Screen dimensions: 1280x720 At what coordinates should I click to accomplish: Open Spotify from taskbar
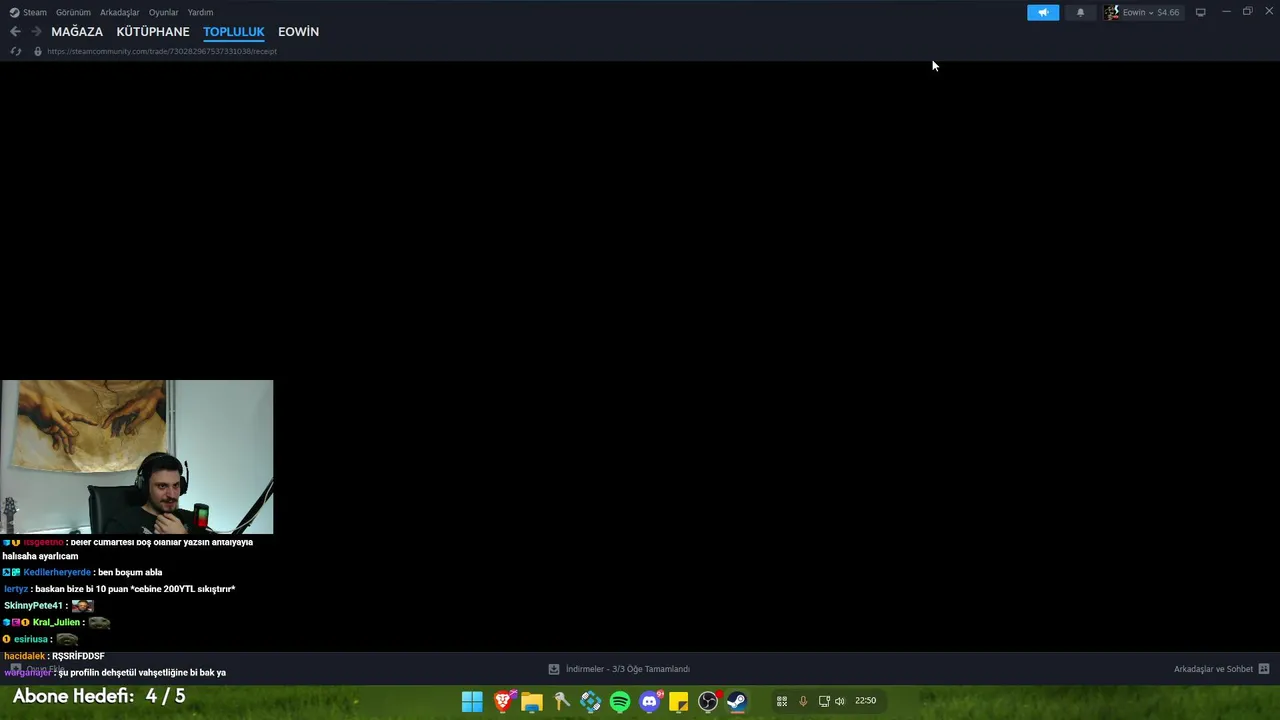[x=620, y=702]
